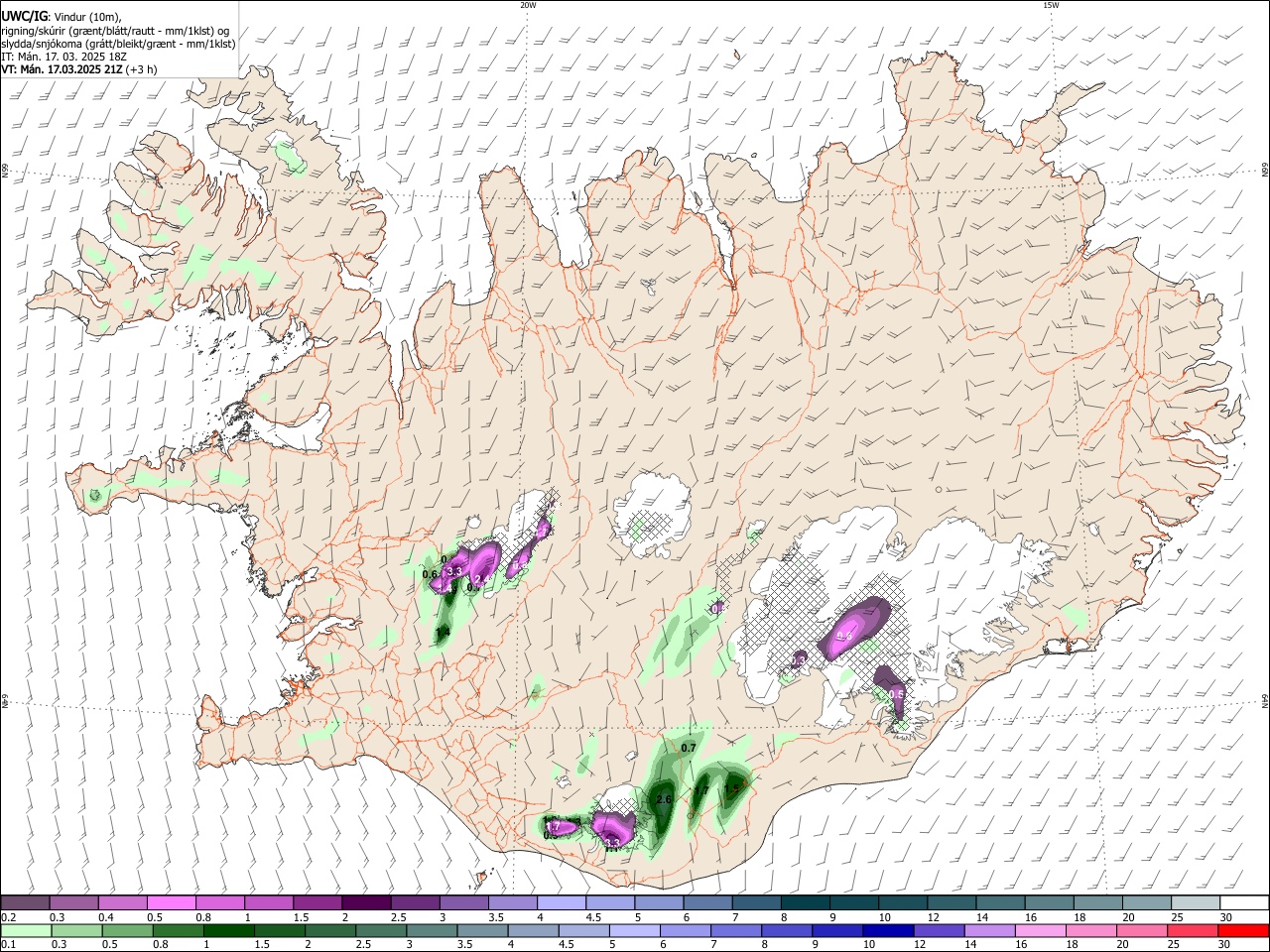Screen dimensions: 1270x952
Task: Click the '1.4' precipitation value on the map
Action: pyautogui.click(x=443, y=632)
